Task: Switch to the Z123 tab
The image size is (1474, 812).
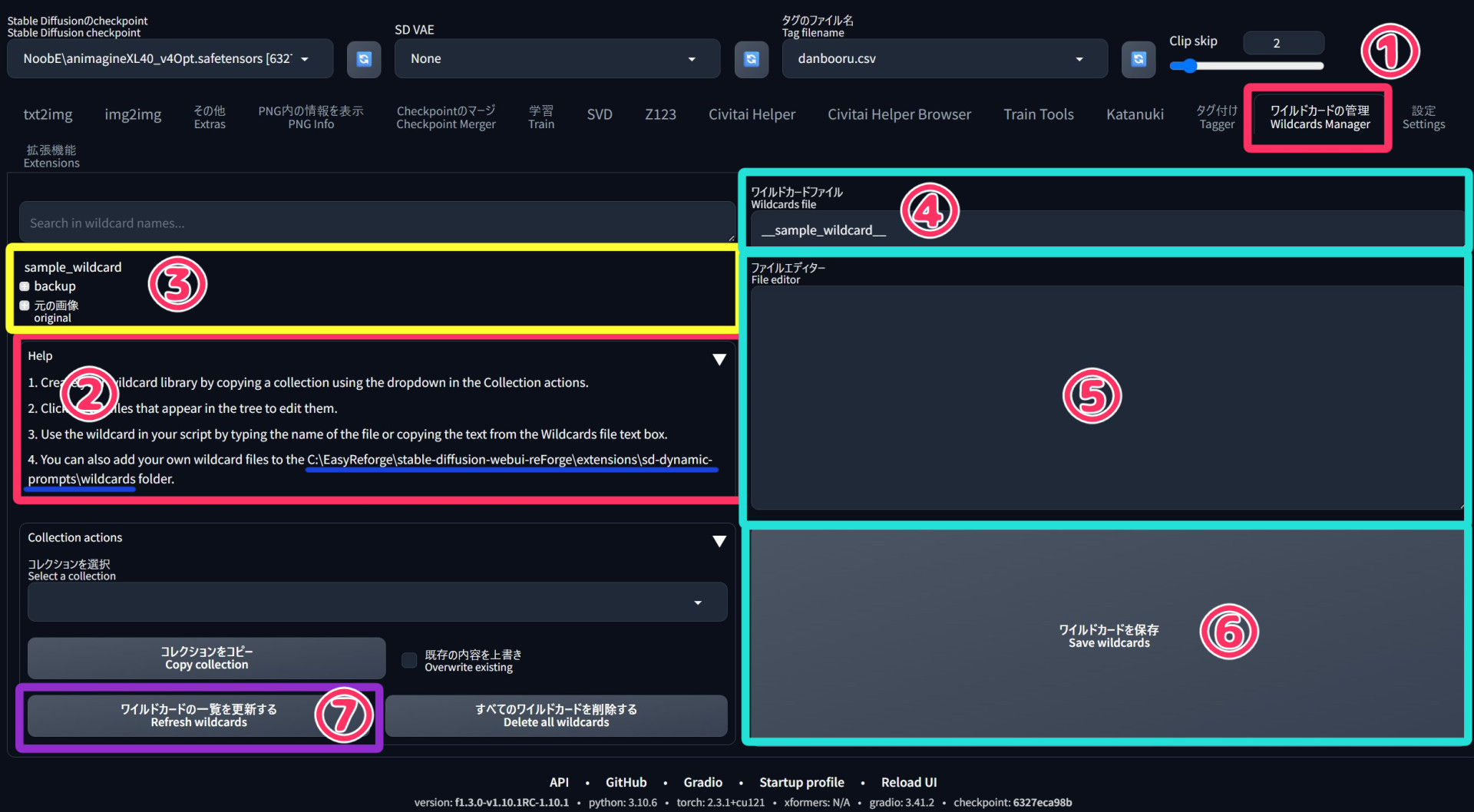Action: [660, 115]
